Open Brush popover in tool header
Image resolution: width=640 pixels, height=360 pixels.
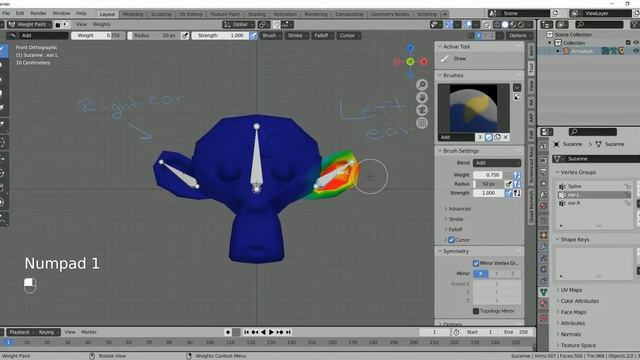point(271,36)
